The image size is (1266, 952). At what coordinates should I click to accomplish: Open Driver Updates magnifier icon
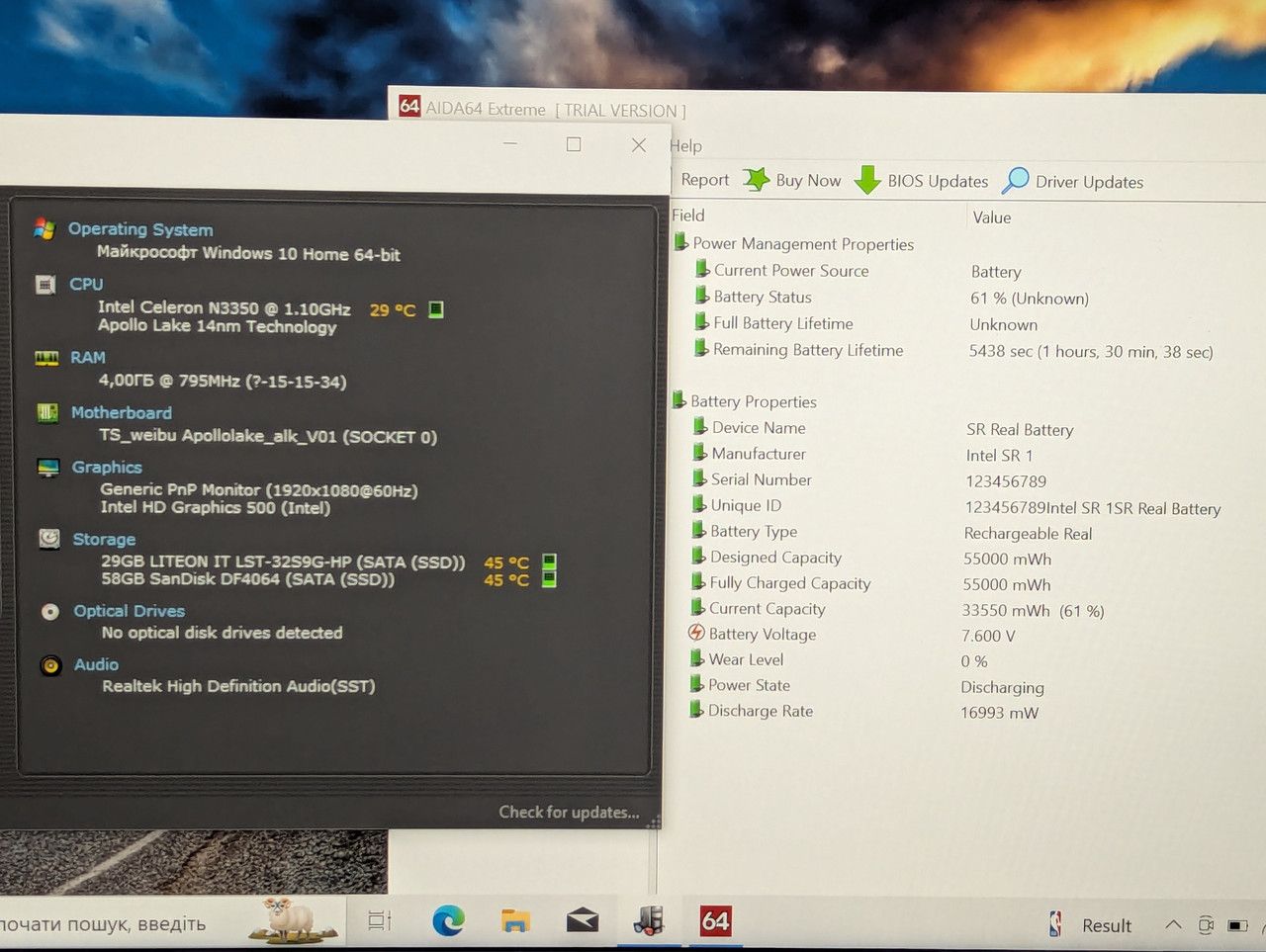point(1015,181)
